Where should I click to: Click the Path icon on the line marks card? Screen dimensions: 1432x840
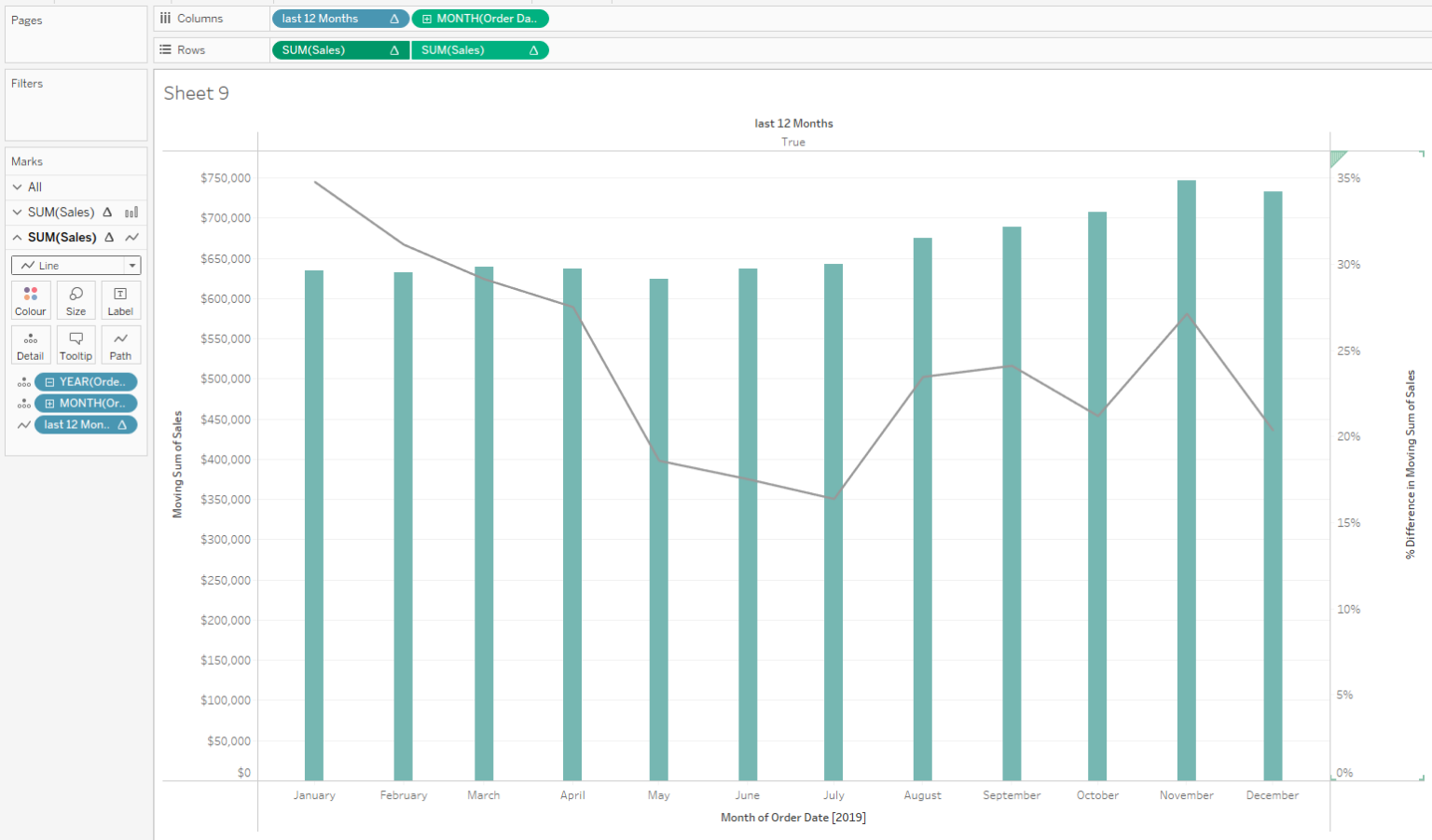[120, 344]
